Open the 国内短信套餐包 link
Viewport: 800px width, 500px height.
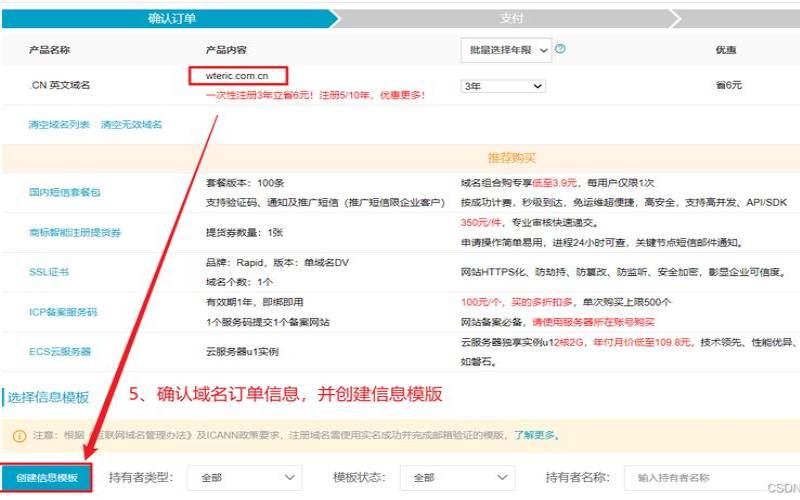(65, 192)
